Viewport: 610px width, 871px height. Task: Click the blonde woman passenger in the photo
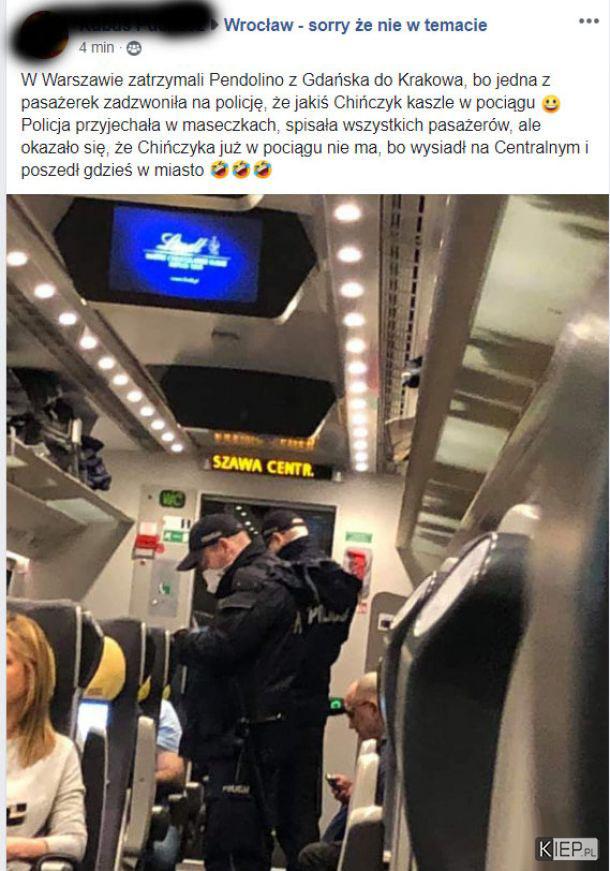(43, 739)
